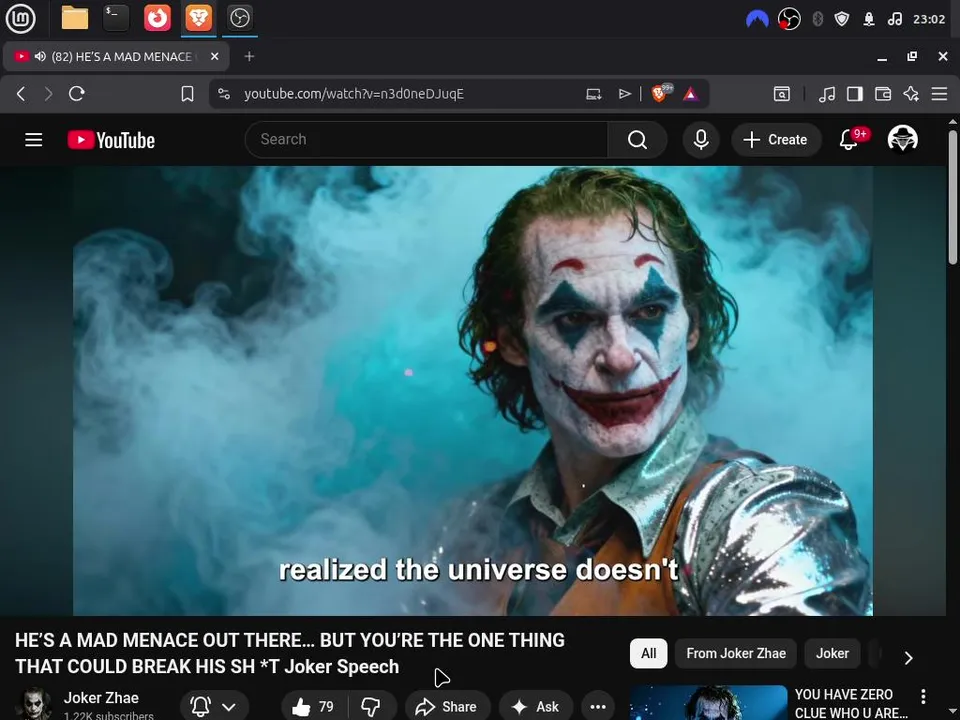Screen dimensions: 960x720
Task: Show more filter chips with right arrow
Action: point(909,658)
